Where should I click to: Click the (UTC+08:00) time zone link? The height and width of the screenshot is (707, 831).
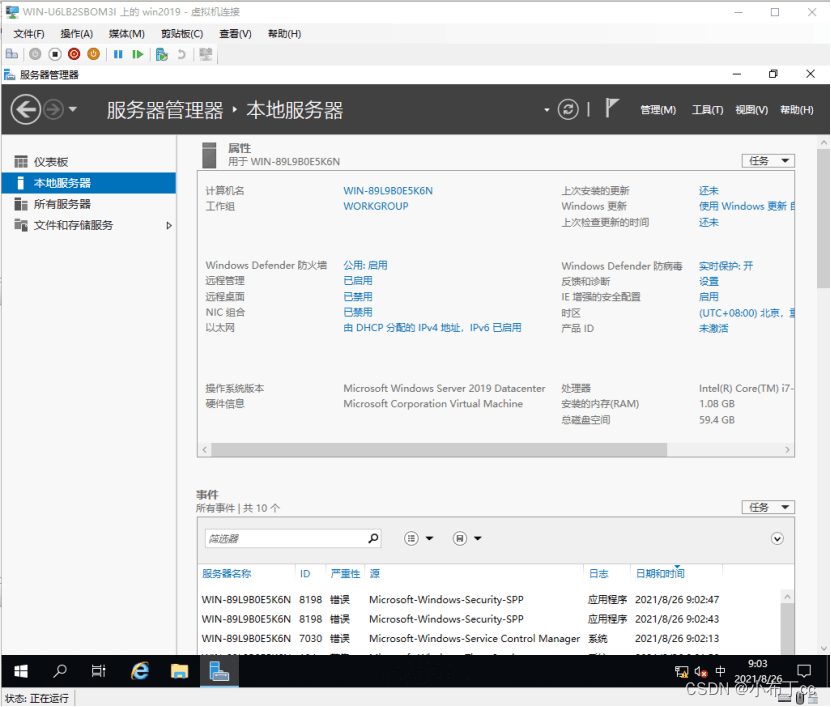click(746, 313)
